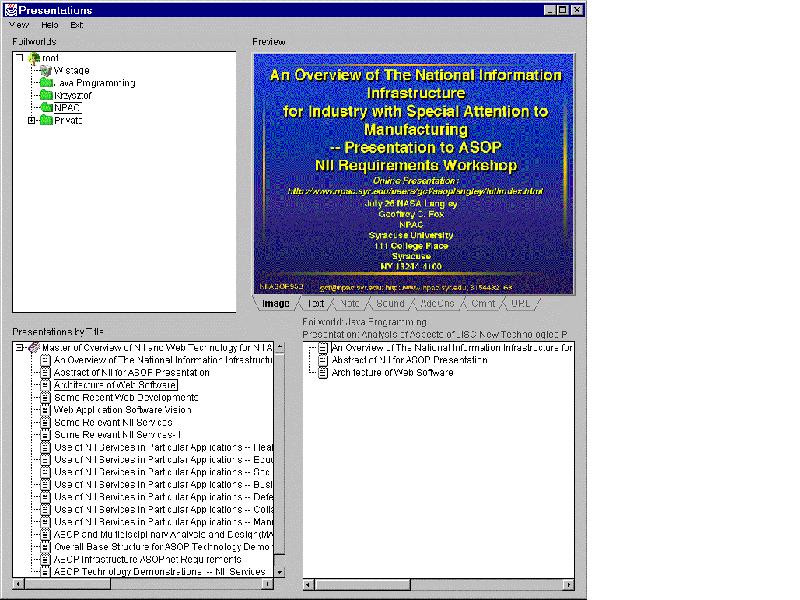
Task: Collapse the root node in Foilworlds tree
Action: [20, 58]
